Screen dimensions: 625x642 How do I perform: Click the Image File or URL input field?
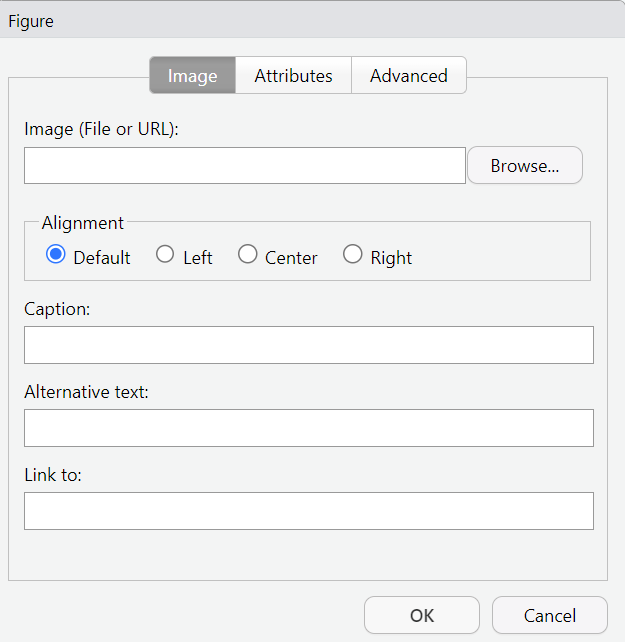[x=245, y=165]
